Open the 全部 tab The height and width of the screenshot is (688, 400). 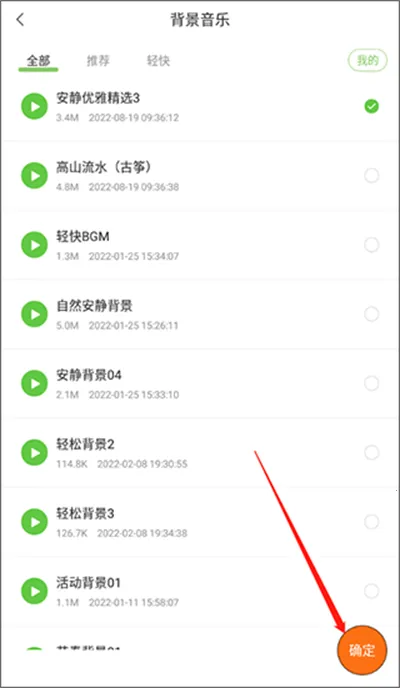(x=38, y=61)
